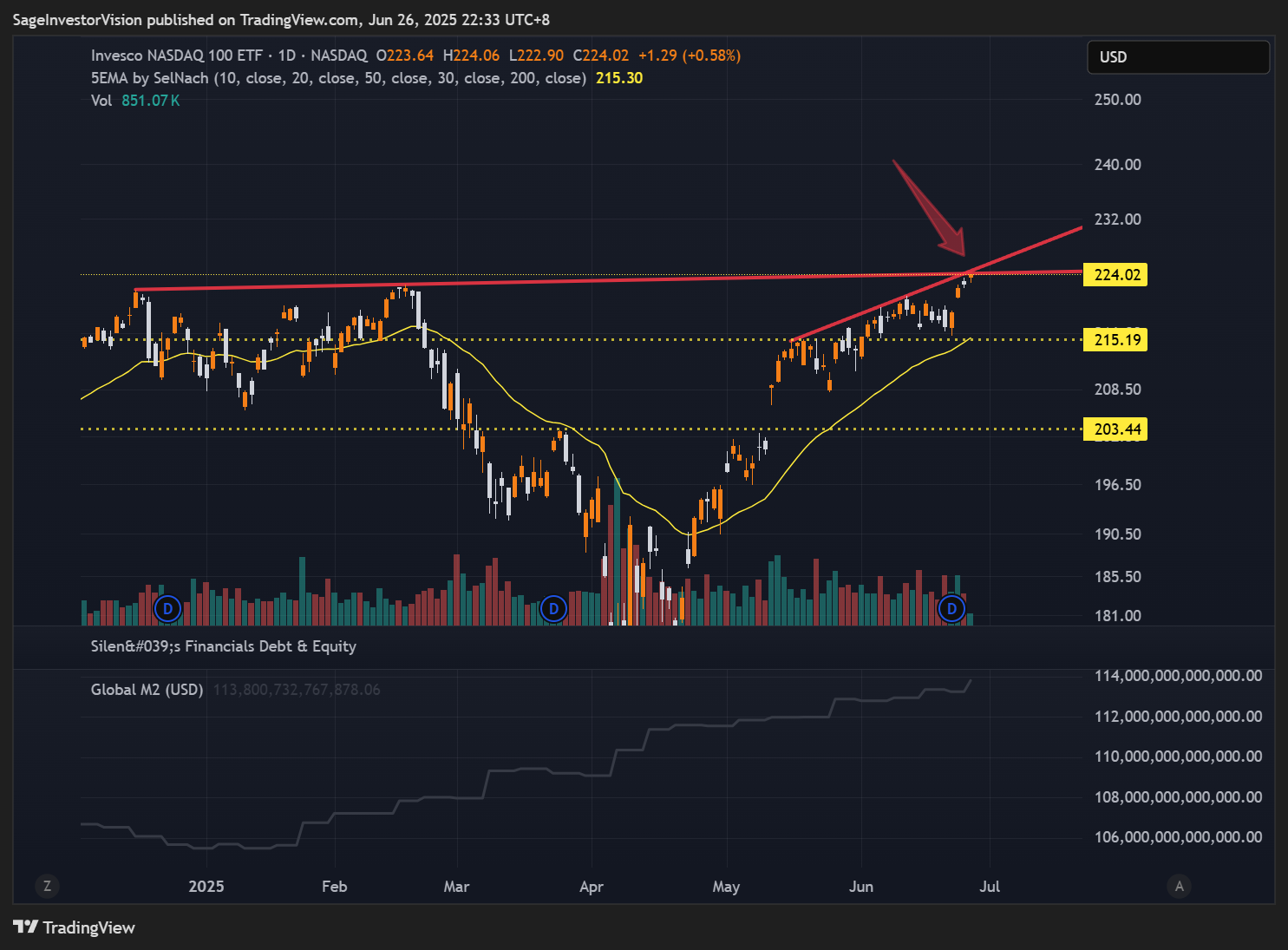Click the 185.50 price axis value
The image size is (1288, 950).
pos(1117,577)
